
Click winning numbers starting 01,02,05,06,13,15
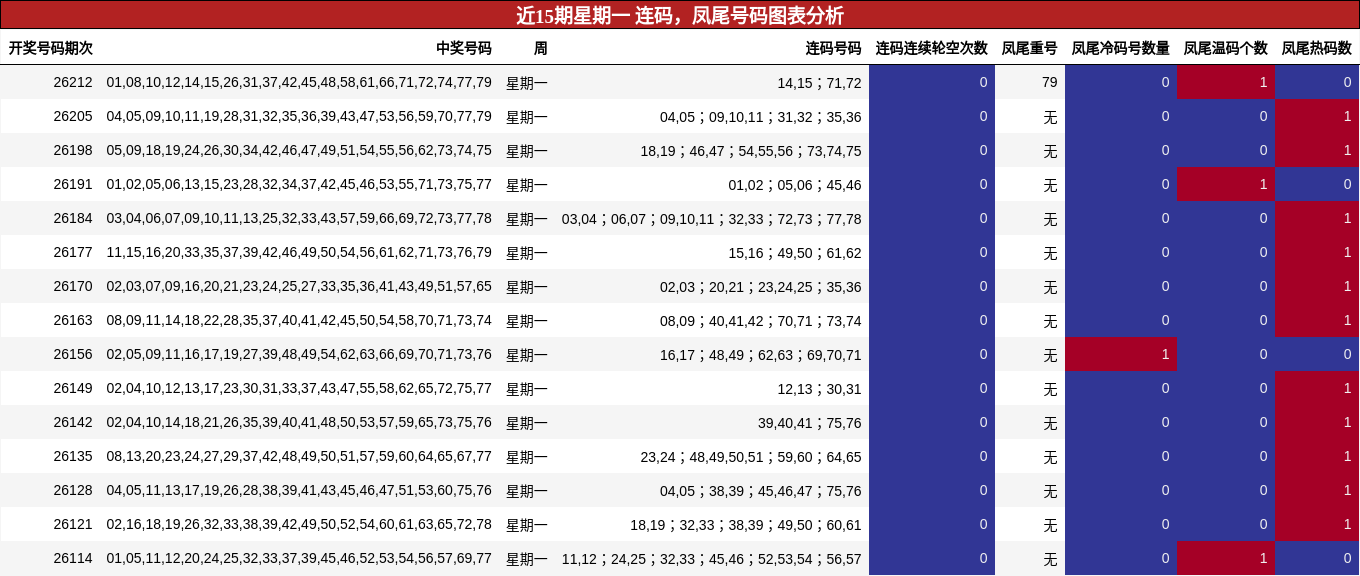[x=299, y=184]
